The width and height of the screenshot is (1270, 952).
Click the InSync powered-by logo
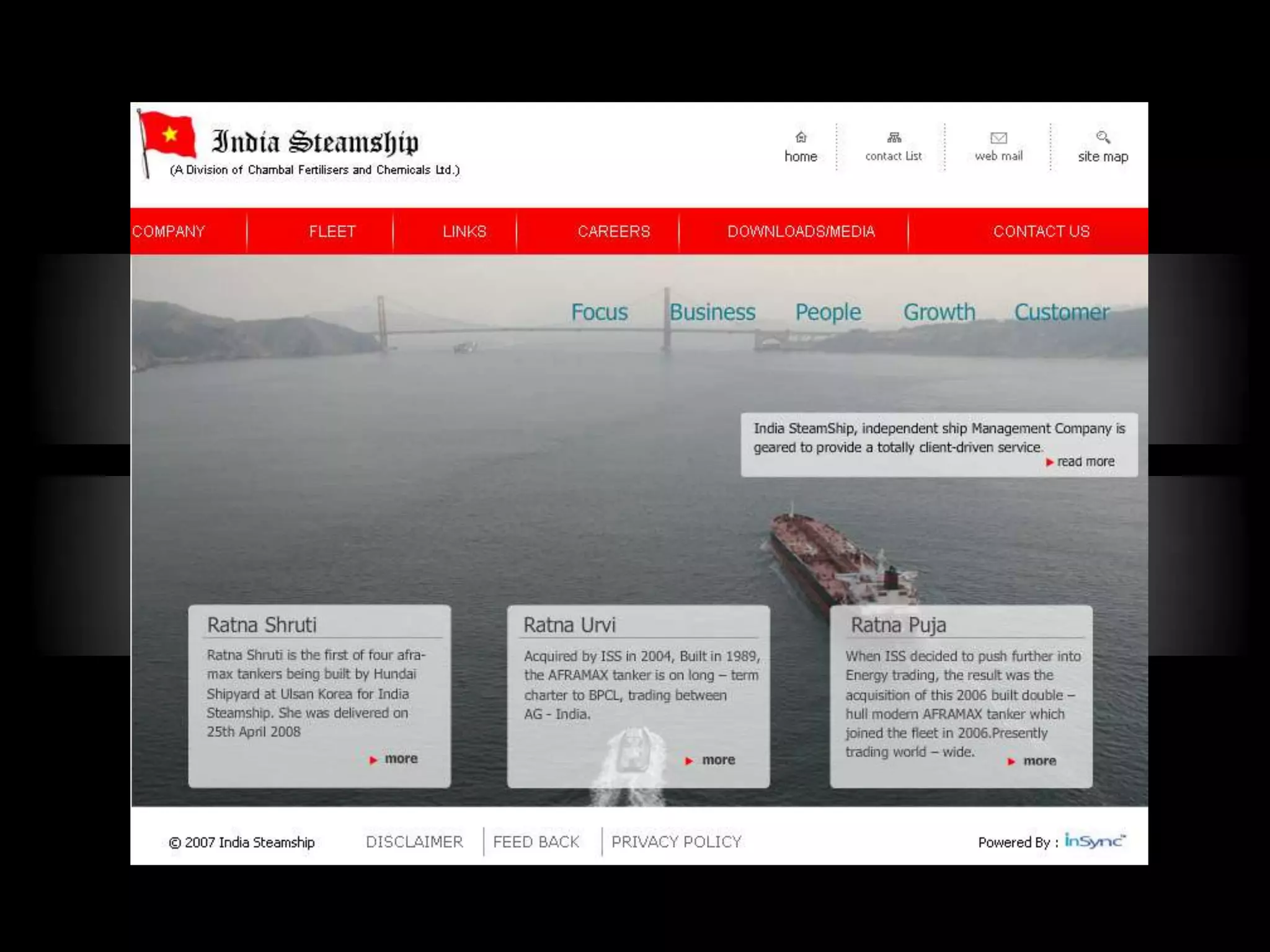tap(1095, 840)
